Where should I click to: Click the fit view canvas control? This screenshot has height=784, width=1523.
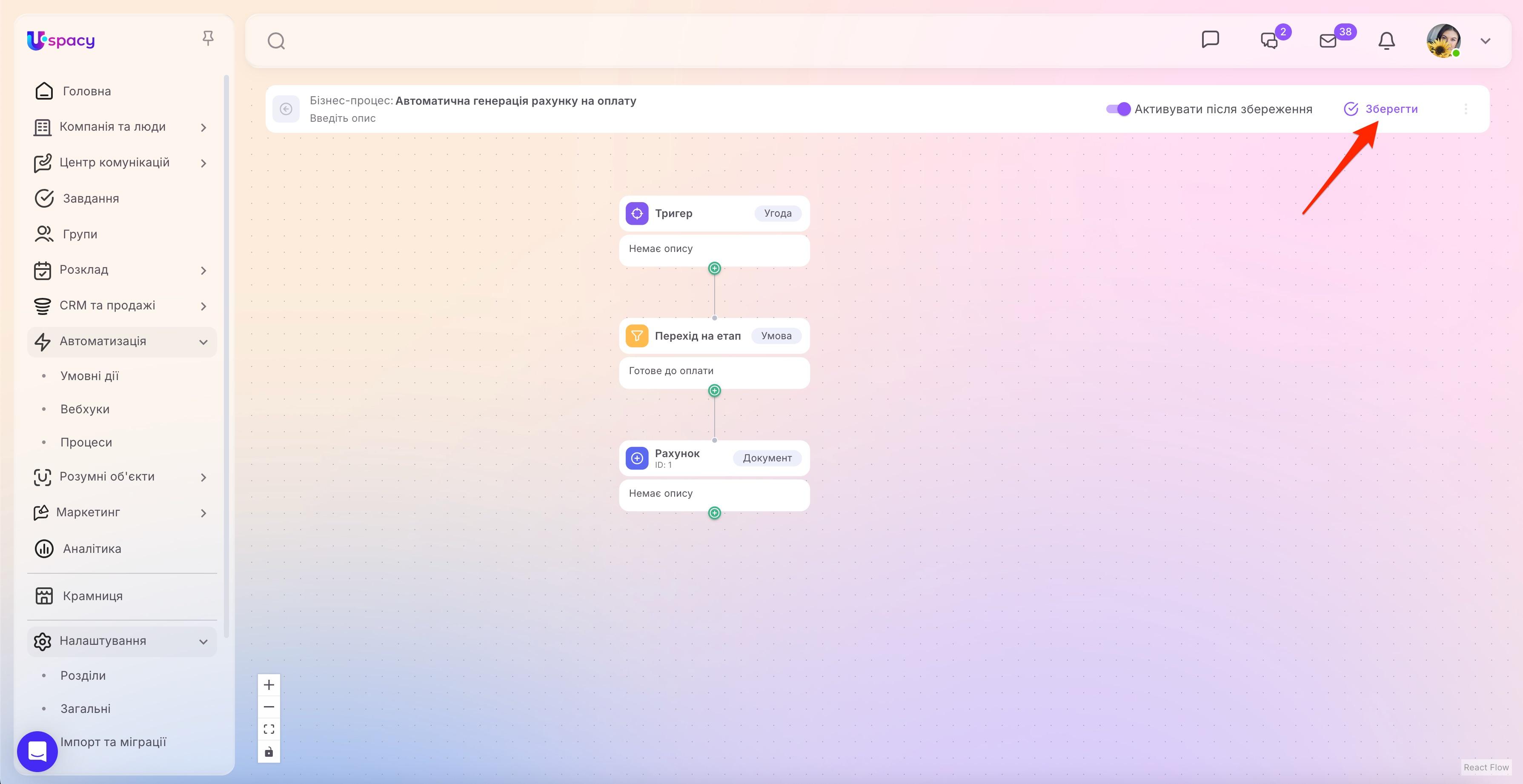pyautogui.click(x=269, y=729)
